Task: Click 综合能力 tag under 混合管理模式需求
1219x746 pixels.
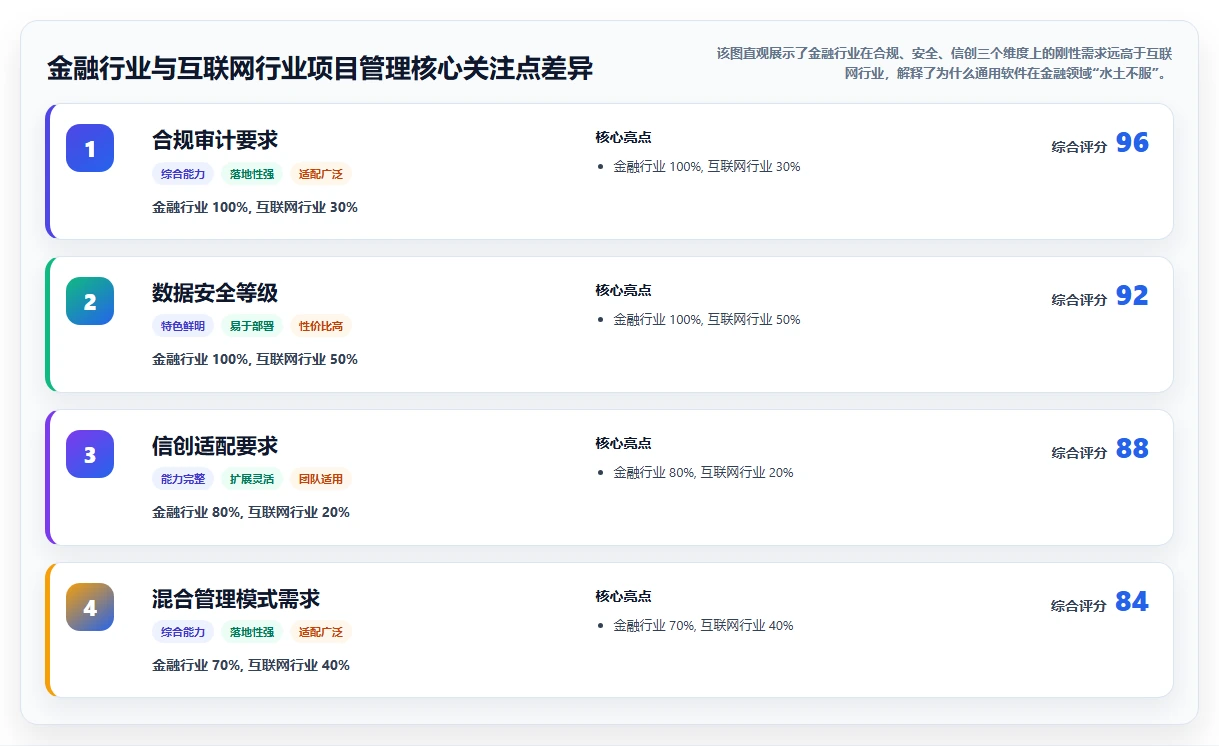Action: tap(183, 632)
